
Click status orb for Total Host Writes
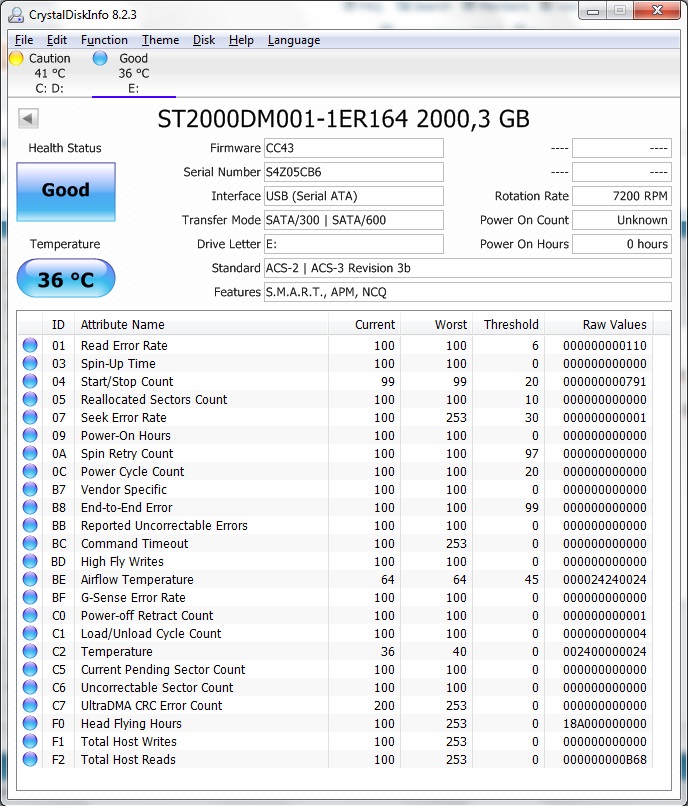pos(30,741)
